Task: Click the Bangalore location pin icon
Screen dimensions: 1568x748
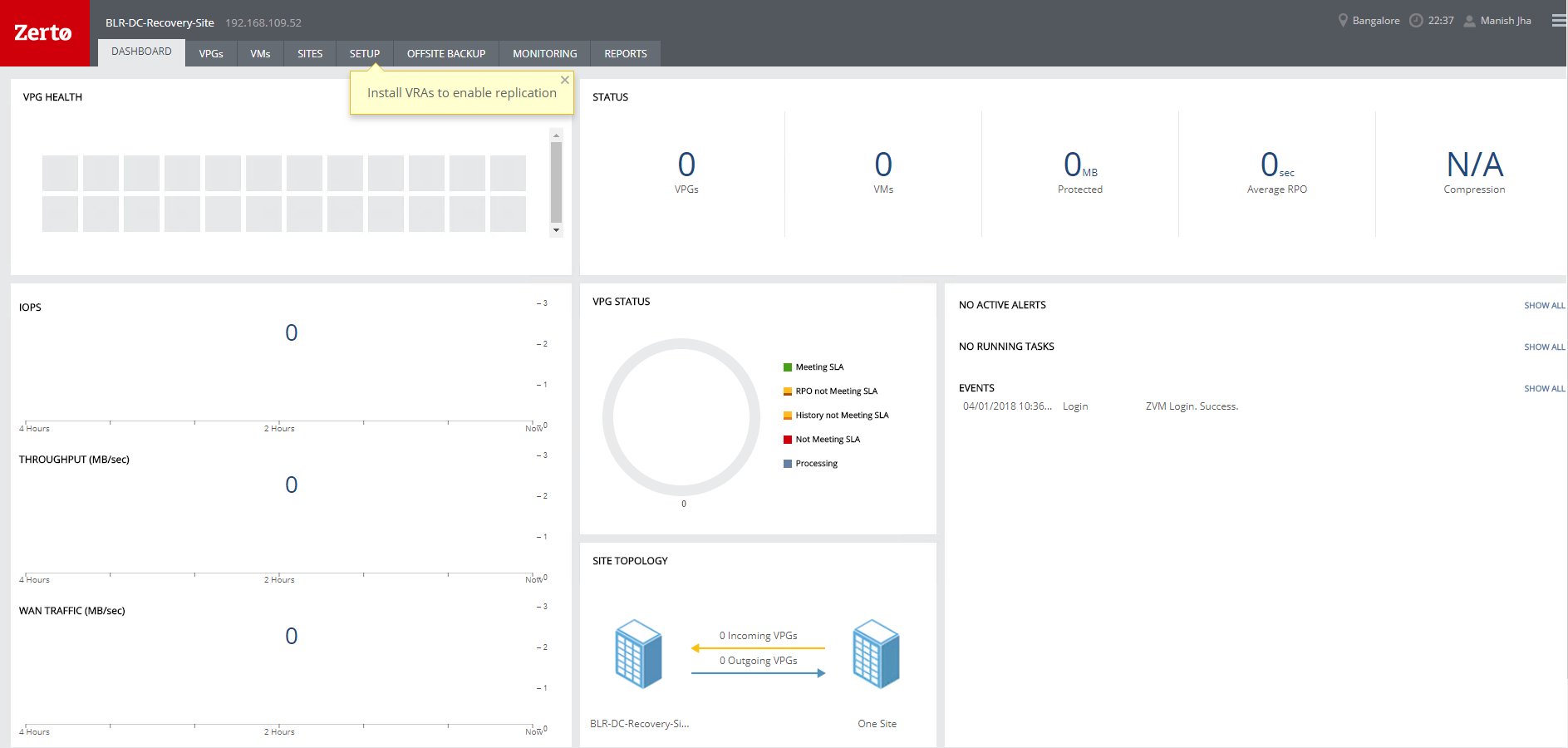Action: (1343, 21)
